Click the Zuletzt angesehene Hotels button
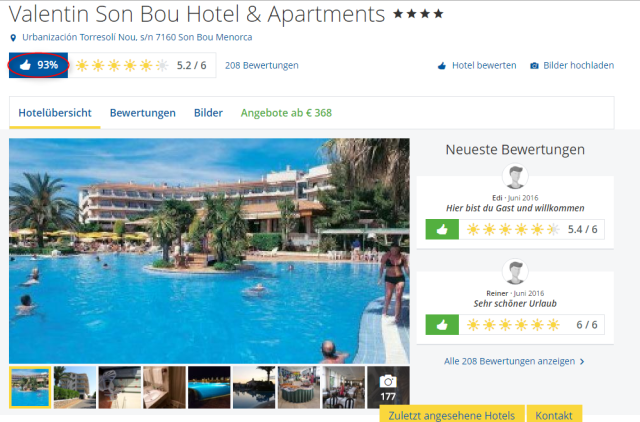Viewport: 640px width, 422px height. pos(452,414)
